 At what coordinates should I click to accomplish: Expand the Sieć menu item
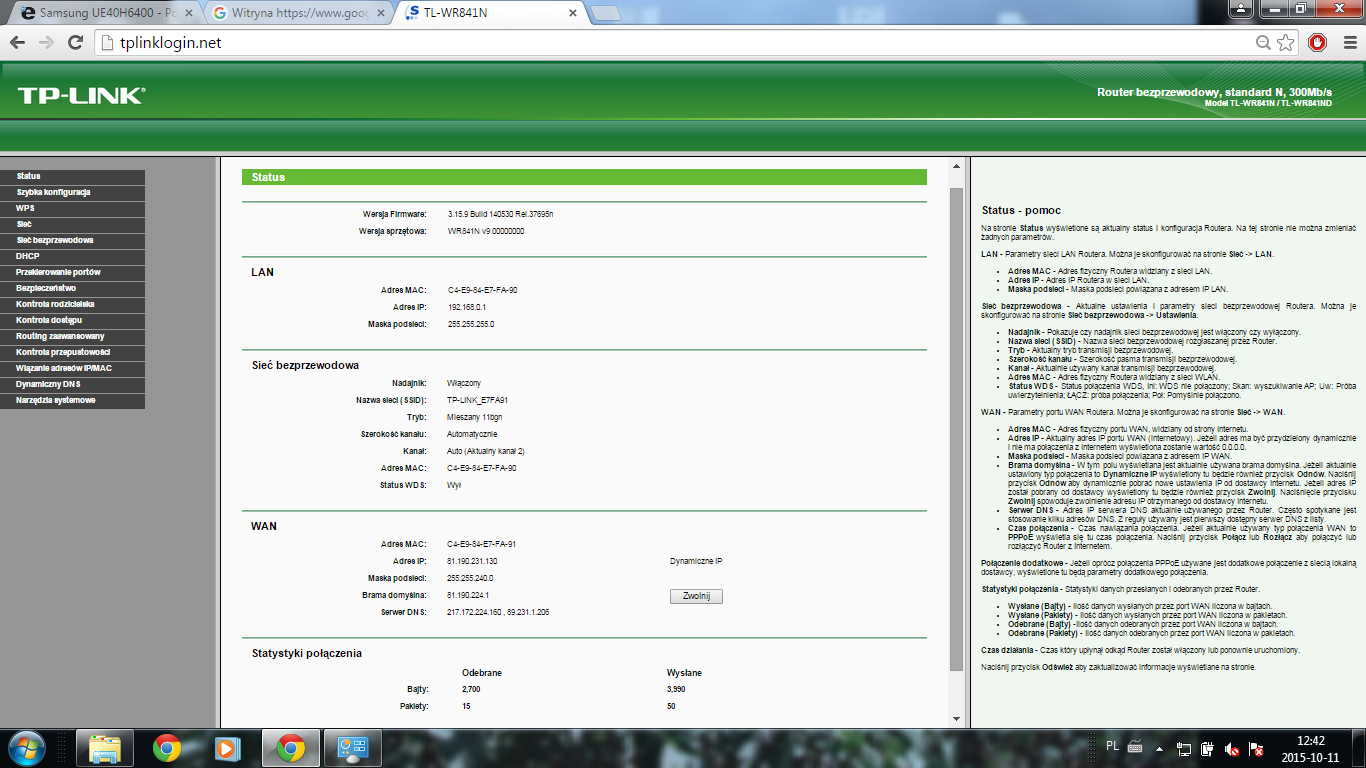click(72, 224)
